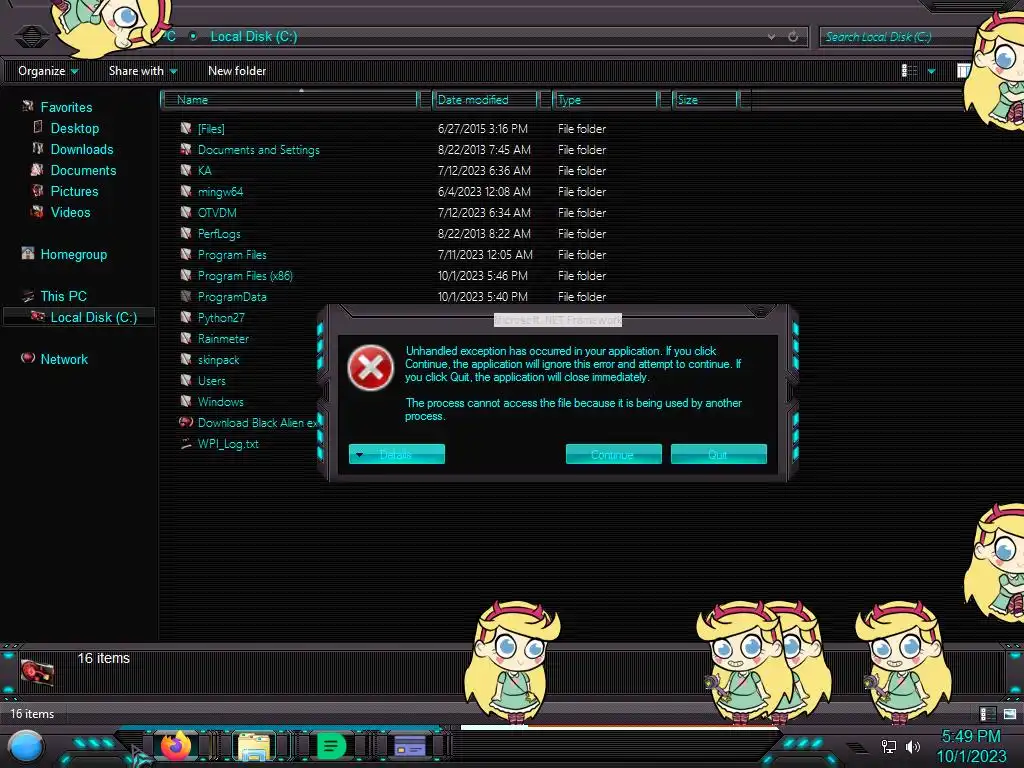Click the volume speaker tray icon
This screenshot has height=768, width=1024.
pos(912,746)
